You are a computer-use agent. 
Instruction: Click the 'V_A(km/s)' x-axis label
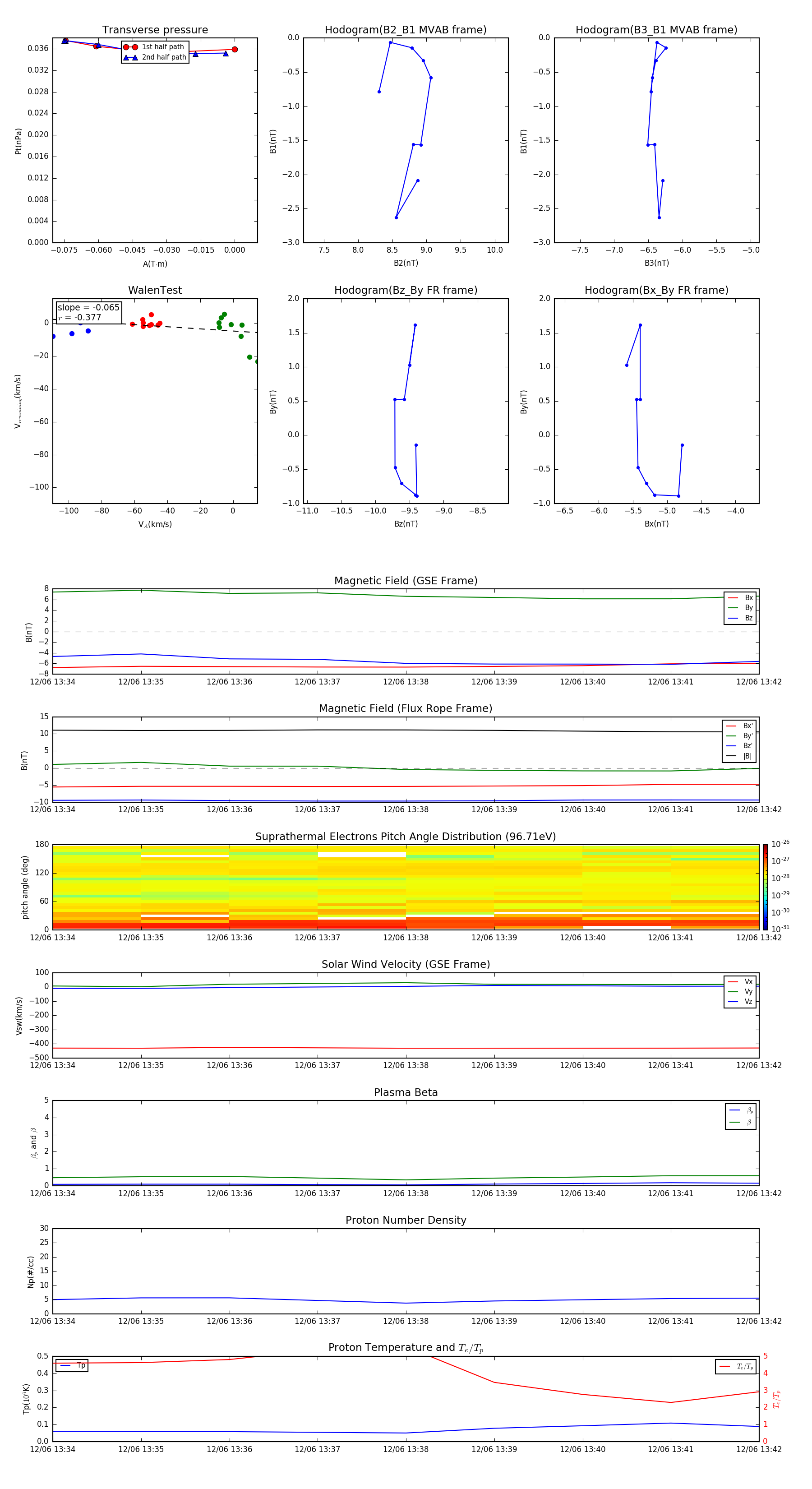pyautogui.click(x=155, y=524)
